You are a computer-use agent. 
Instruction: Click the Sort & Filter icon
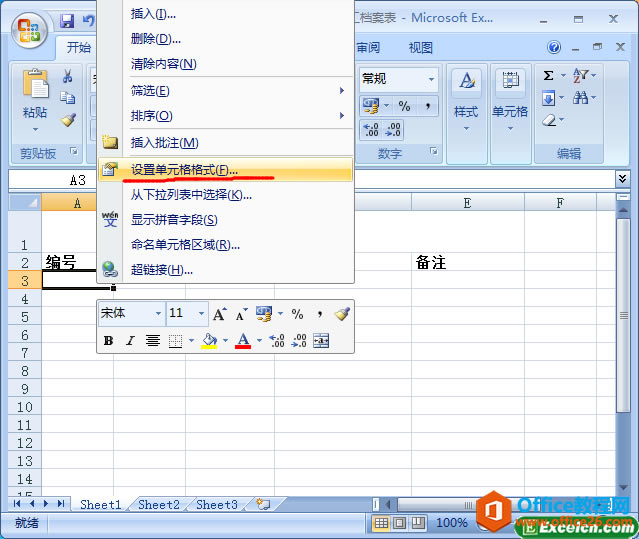point(581,75)
